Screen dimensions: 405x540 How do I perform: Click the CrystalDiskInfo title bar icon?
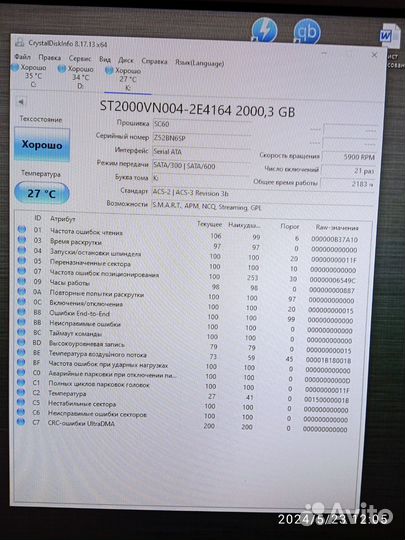coord(20,43)
